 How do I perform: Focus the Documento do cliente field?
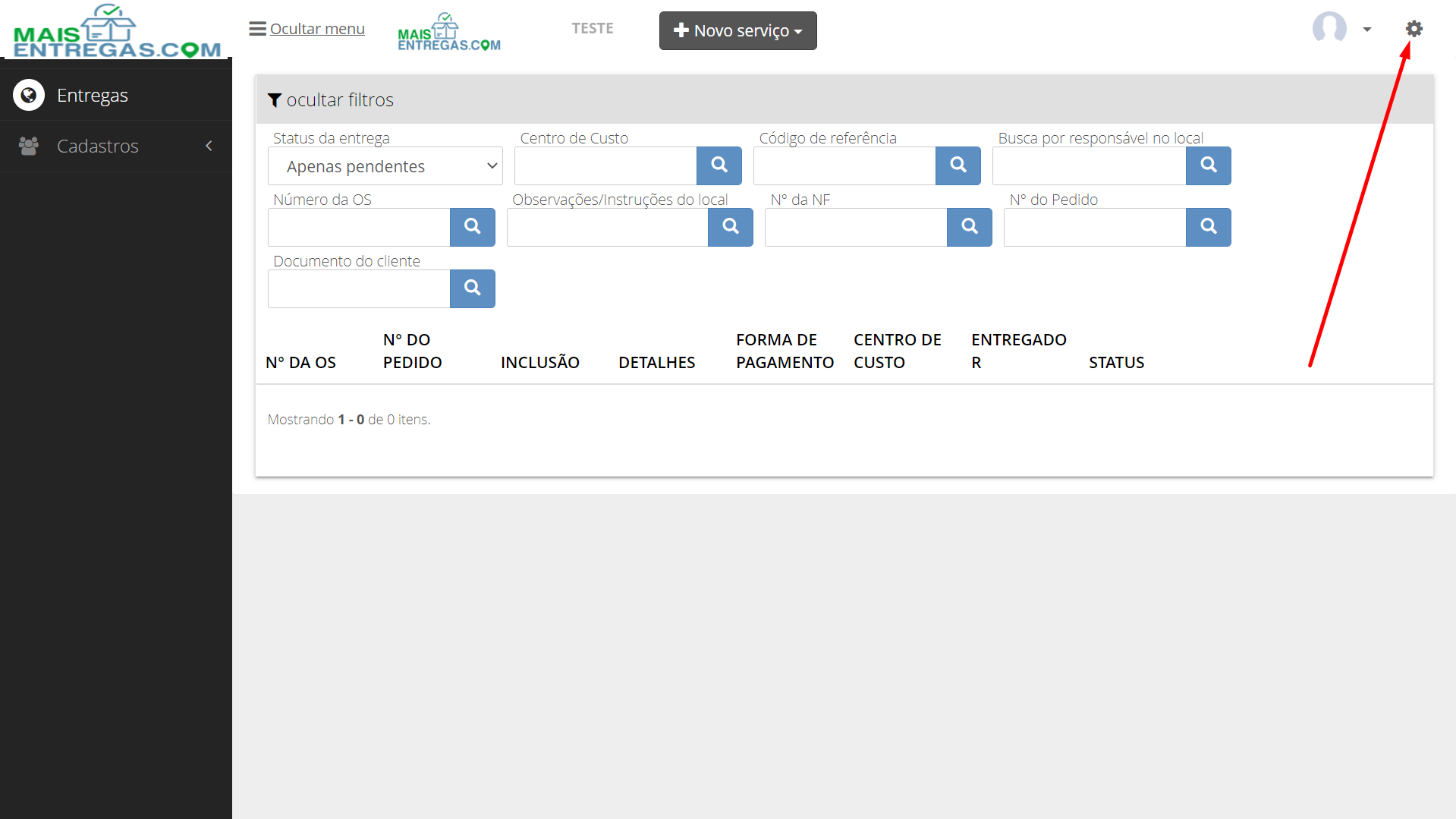(359, 288)
